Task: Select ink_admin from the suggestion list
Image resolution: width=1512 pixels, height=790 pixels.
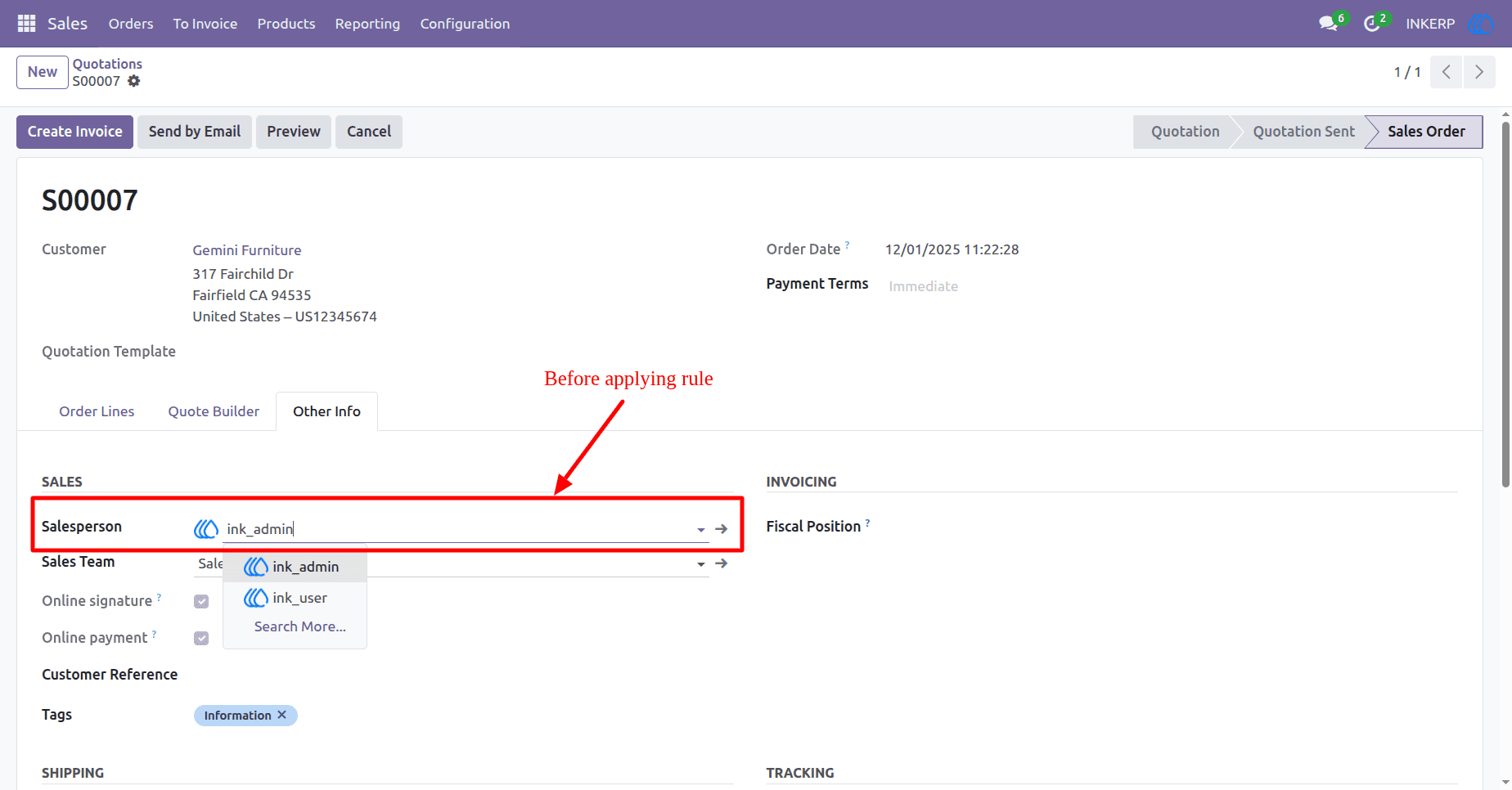Action: pos(295,567)
